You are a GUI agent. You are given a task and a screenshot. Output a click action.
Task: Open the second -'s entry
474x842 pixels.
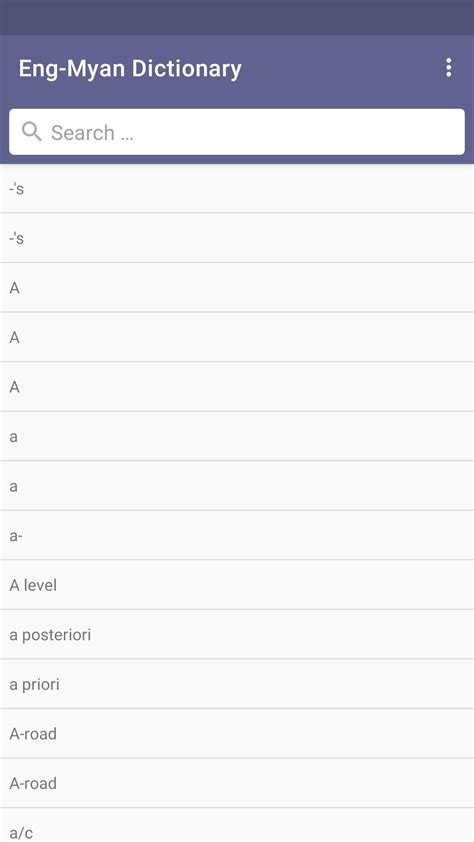(237, 238)
